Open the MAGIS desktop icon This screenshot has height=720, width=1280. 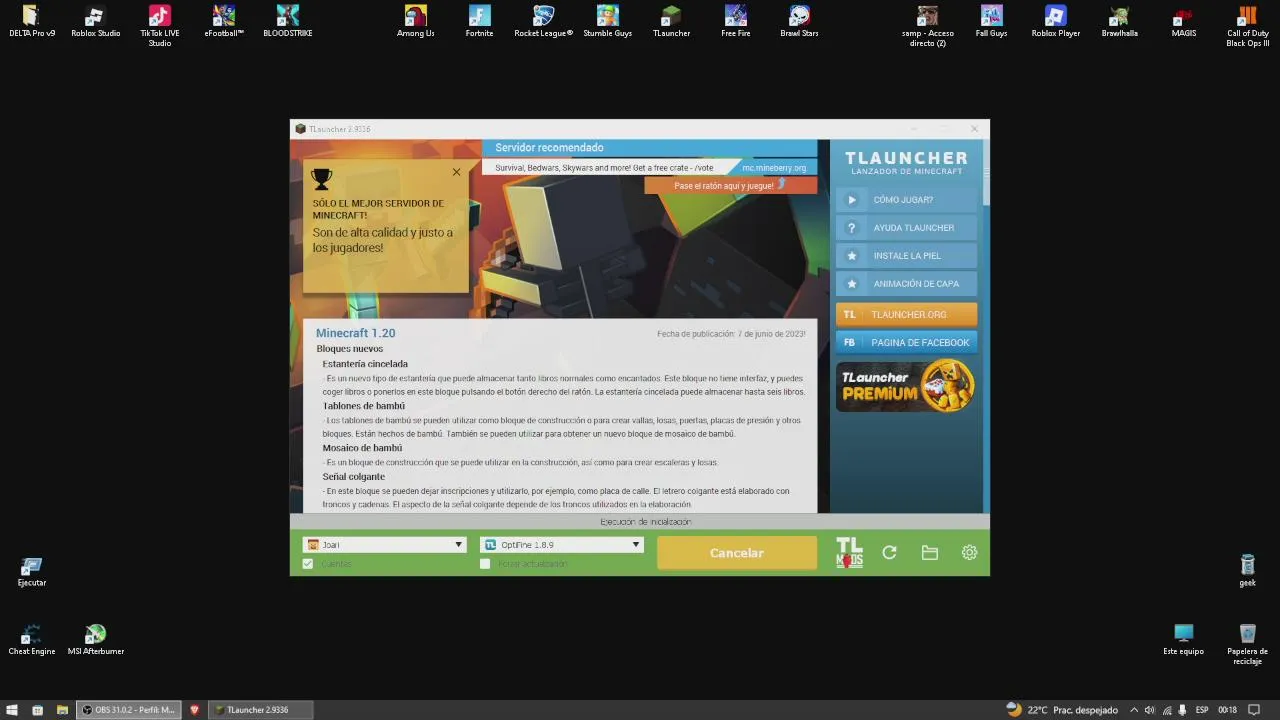coord(1184,22)
